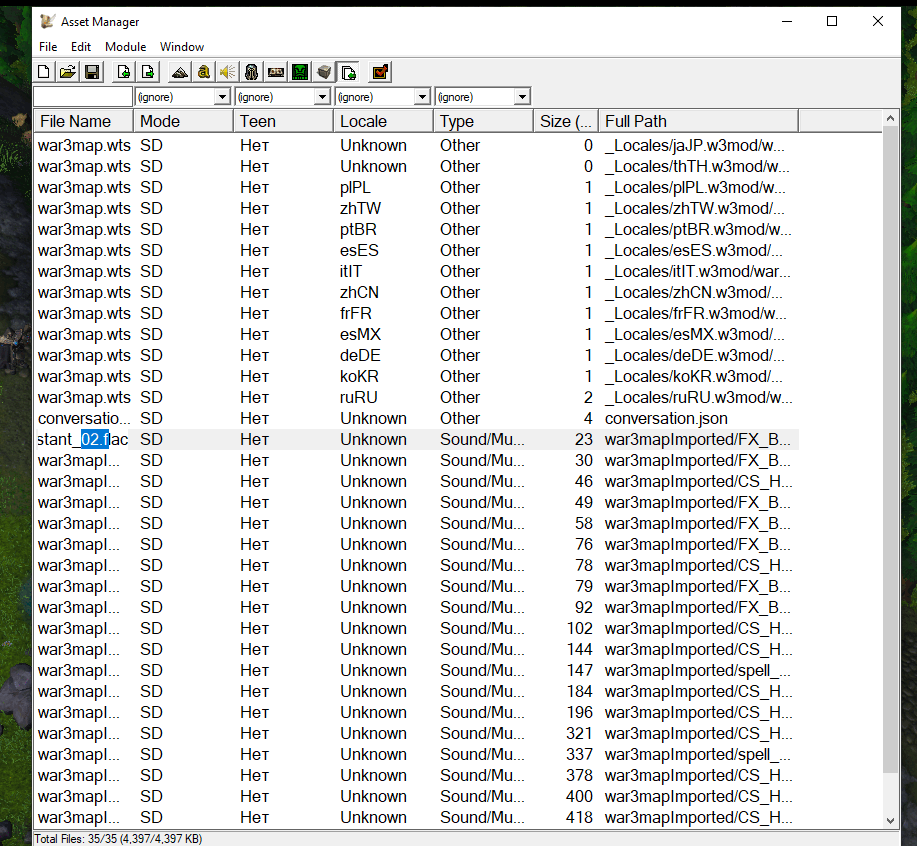Select the row with locale esES
The height and width of the screenshot is (846, 917).
[x=416, y=250]
